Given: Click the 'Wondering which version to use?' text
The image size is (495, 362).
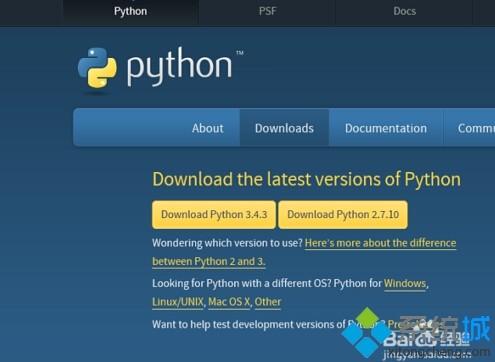Looking at the screenshot, I should [x=227, y=243].
